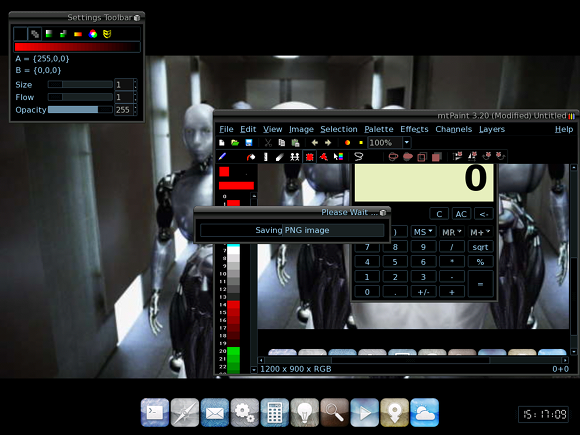Toggle the blank Continuous Mode button in Settings Toolbar
This screenshot has height=435, width=580.
pos(20,34)
